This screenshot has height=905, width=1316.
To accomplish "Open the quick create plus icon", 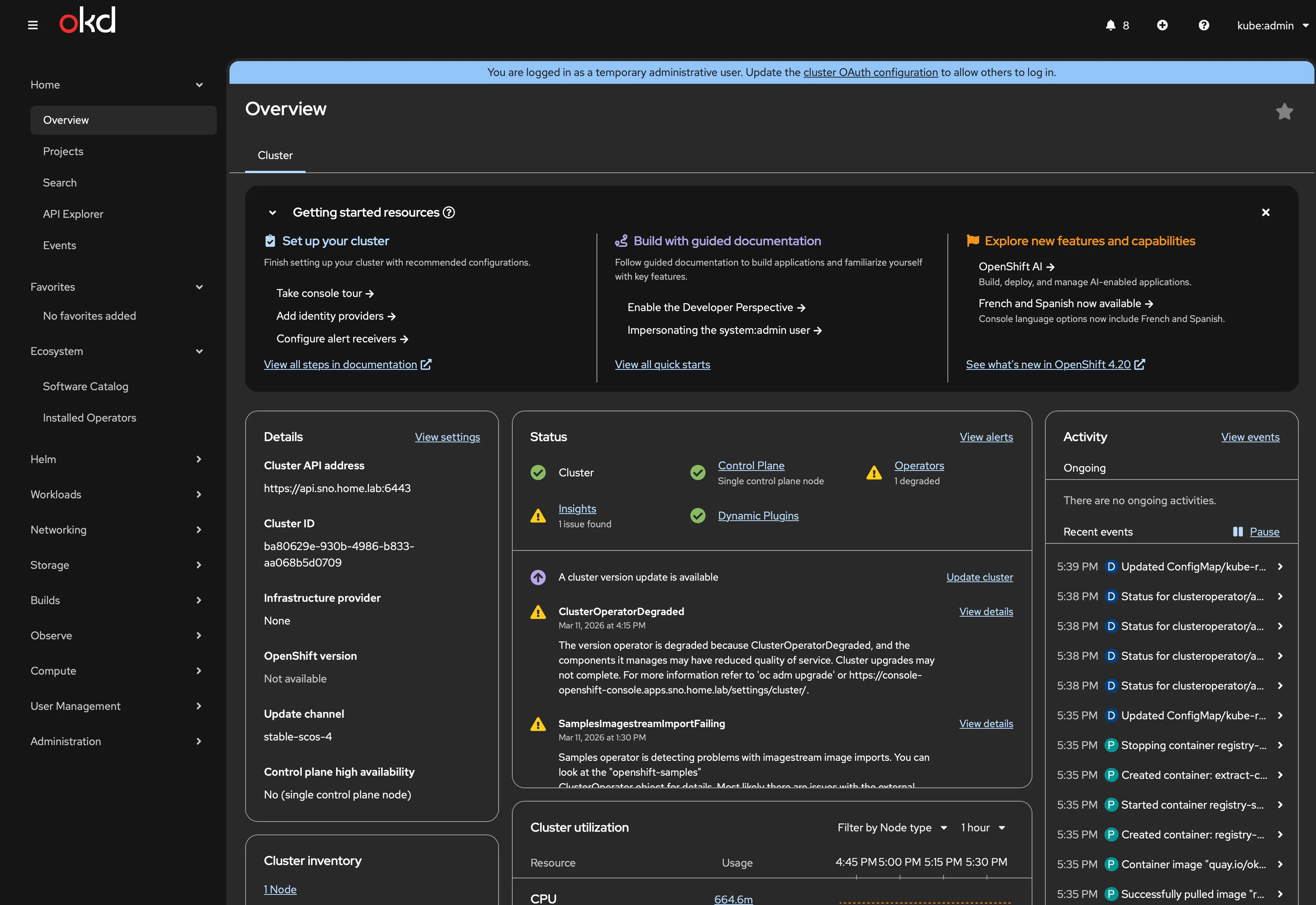I will [x=1162, y=25].
